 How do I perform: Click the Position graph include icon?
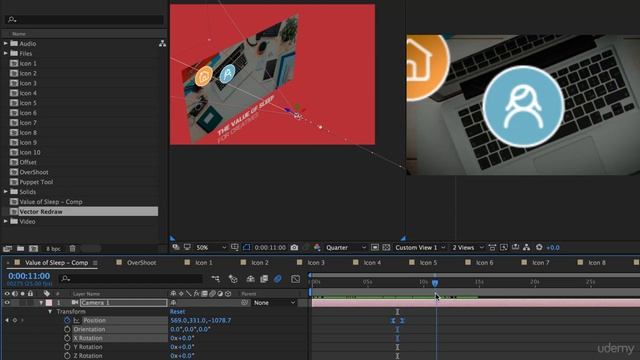76,320
